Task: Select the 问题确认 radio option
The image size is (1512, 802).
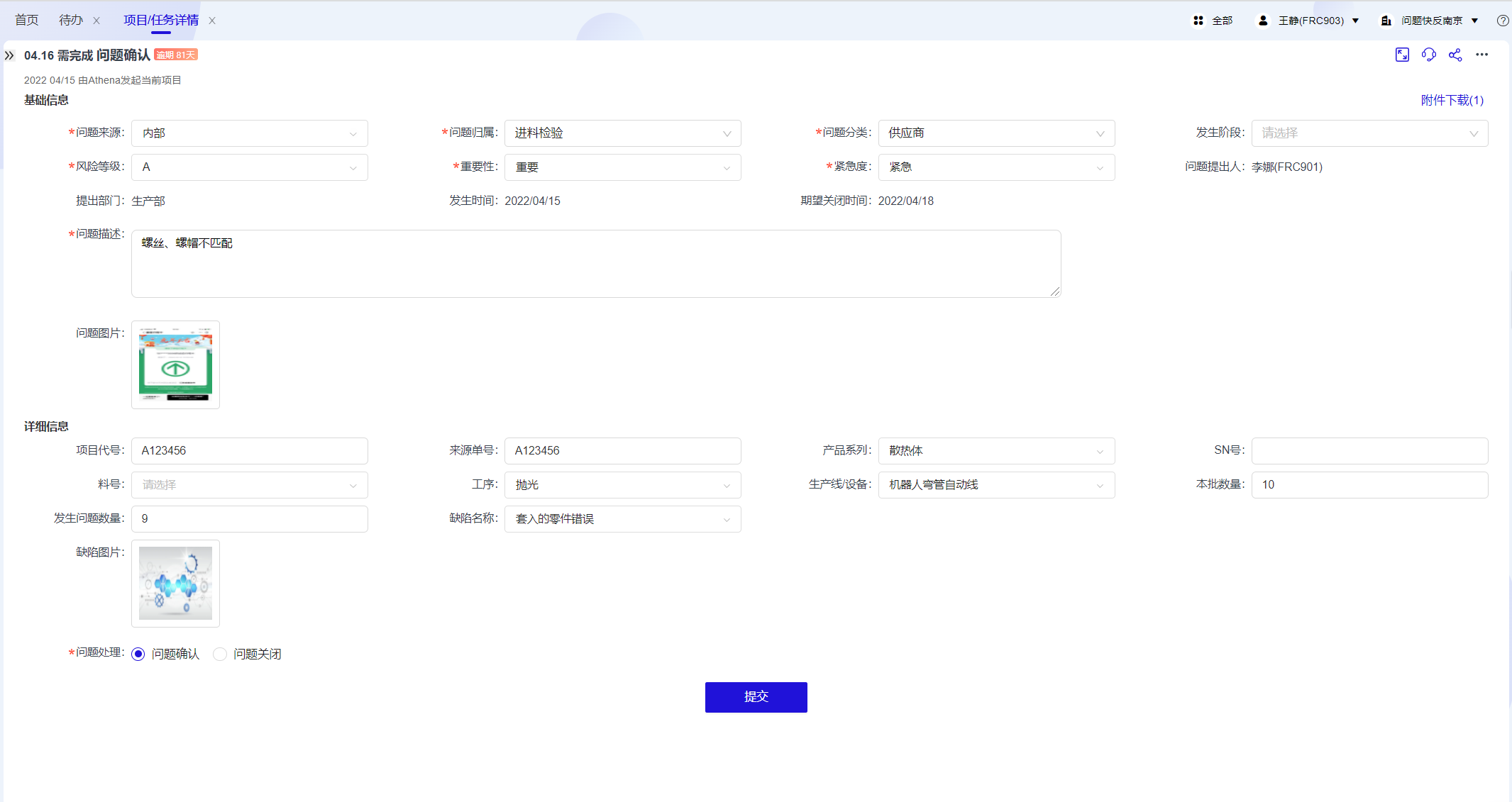Action: tap(138, 654)
